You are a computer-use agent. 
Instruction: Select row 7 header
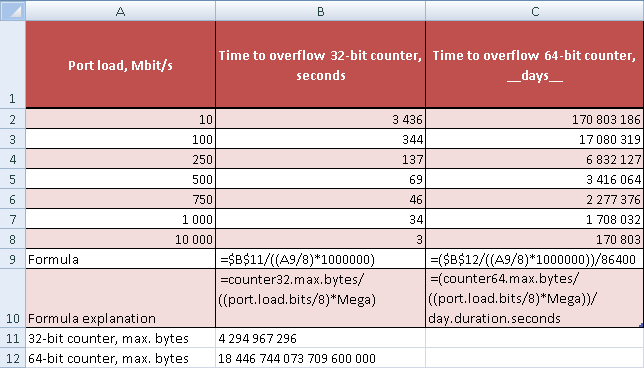(13, 218)
